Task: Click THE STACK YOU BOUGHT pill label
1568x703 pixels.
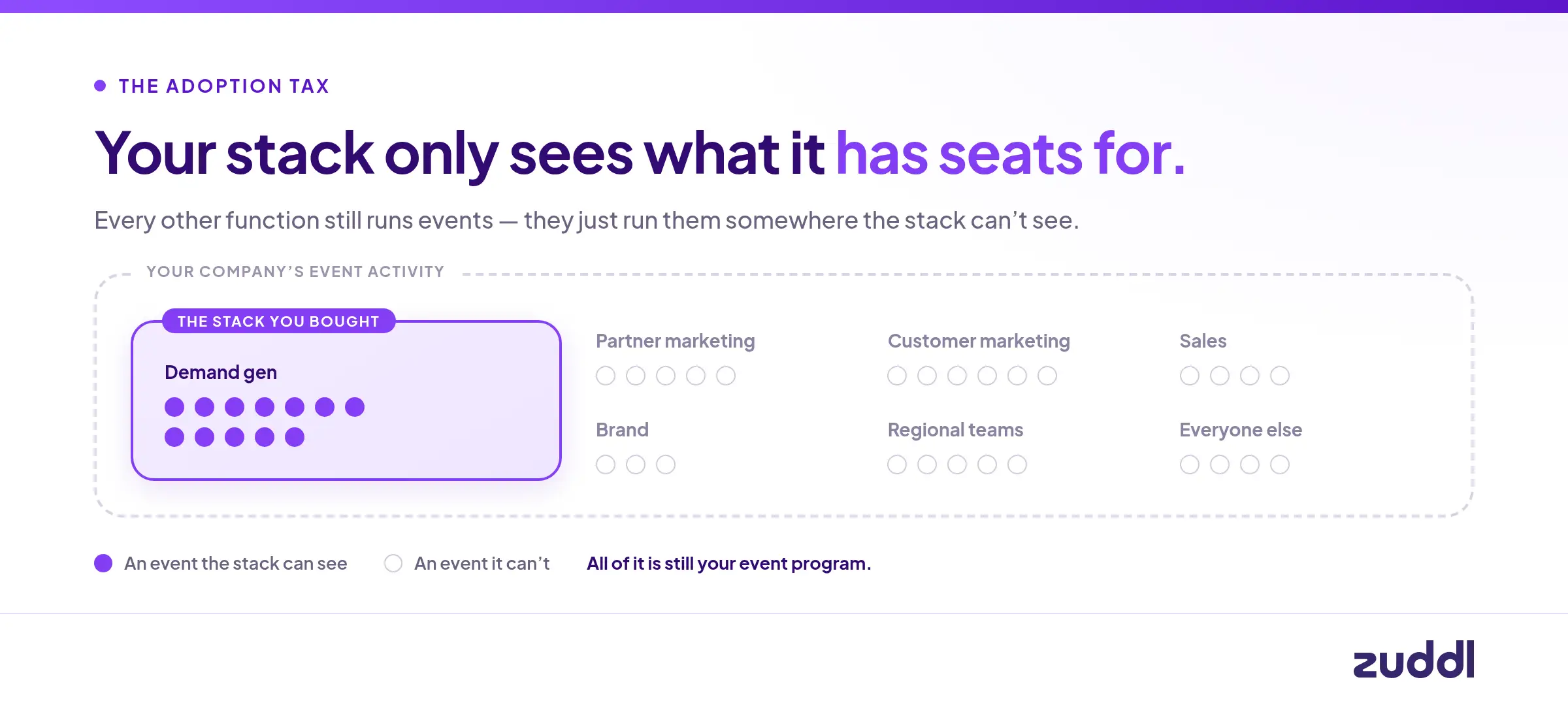Action: click(278, 321)
